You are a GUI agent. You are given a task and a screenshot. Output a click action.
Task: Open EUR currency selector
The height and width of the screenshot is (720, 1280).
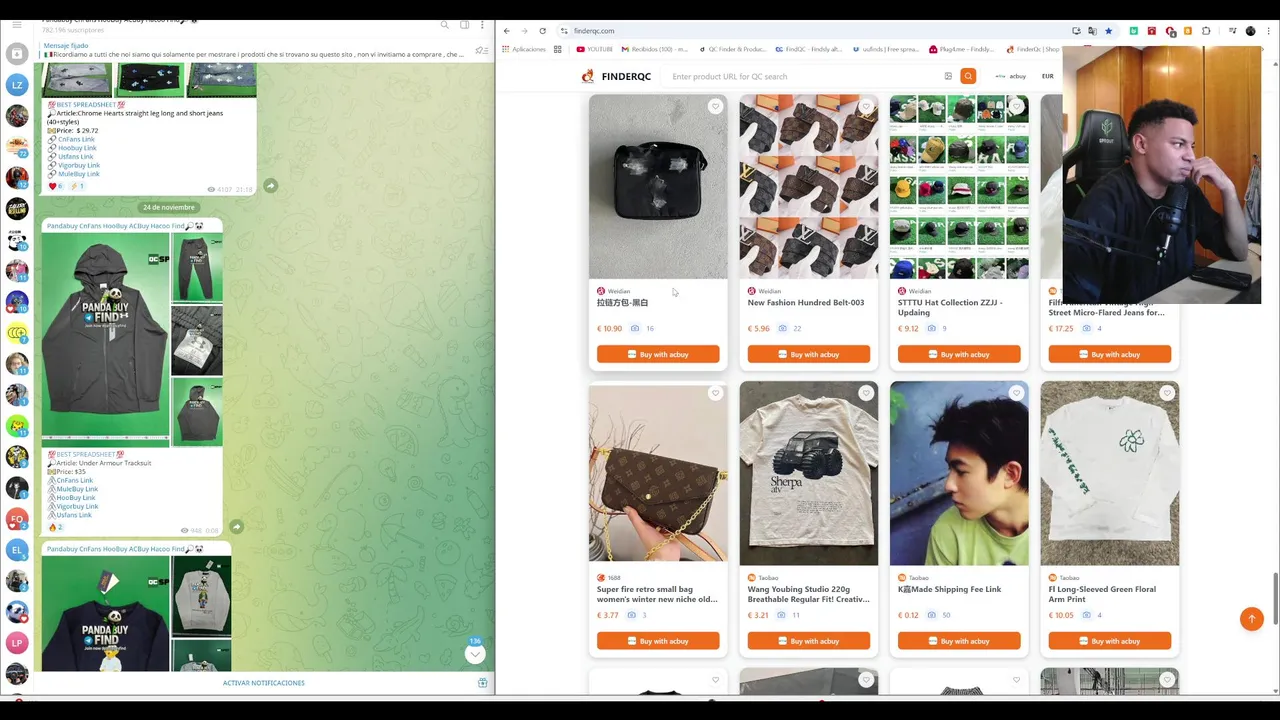[x=1048, y=76]
